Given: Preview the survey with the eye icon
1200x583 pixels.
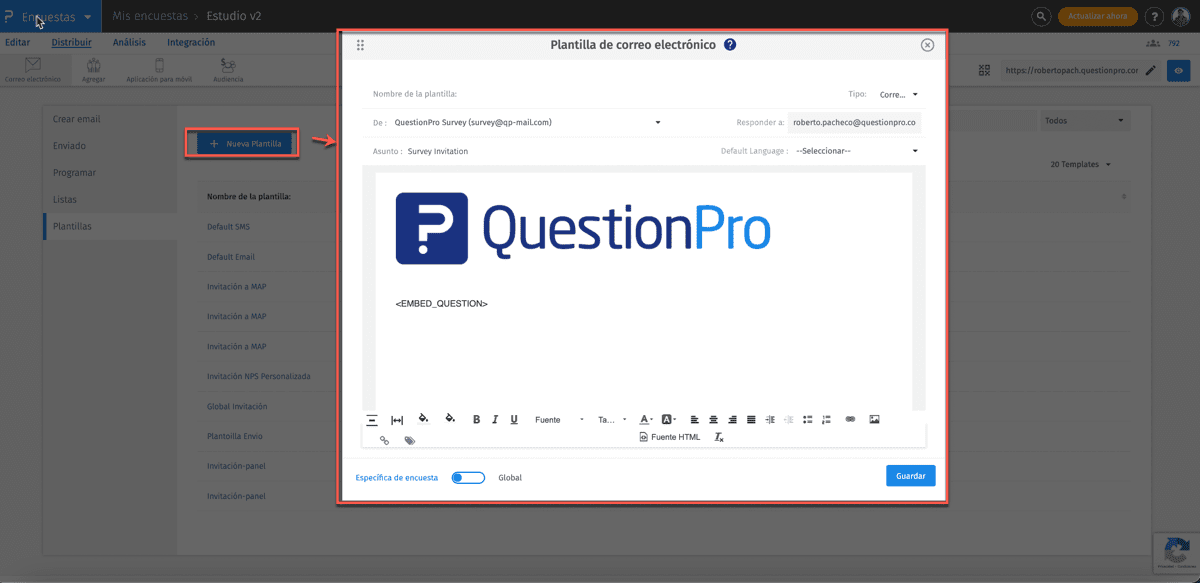Looking at the screenshot, I should [x=1178, y=70].
